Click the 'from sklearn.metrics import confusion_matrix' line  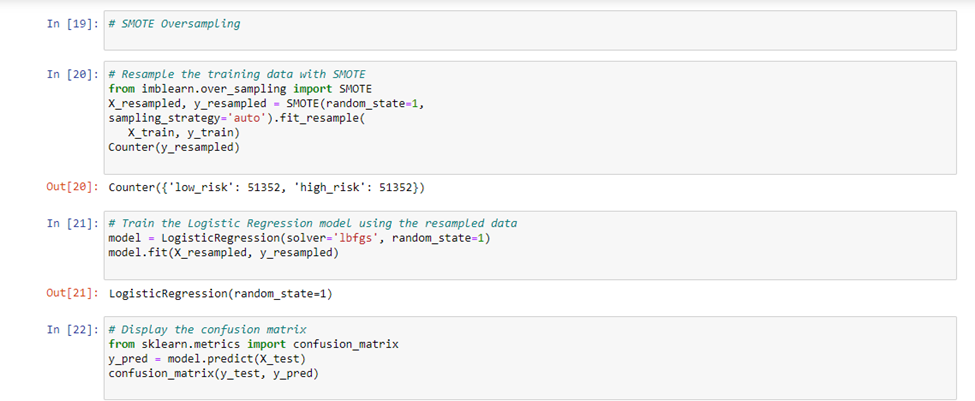(x=253, y=343)
